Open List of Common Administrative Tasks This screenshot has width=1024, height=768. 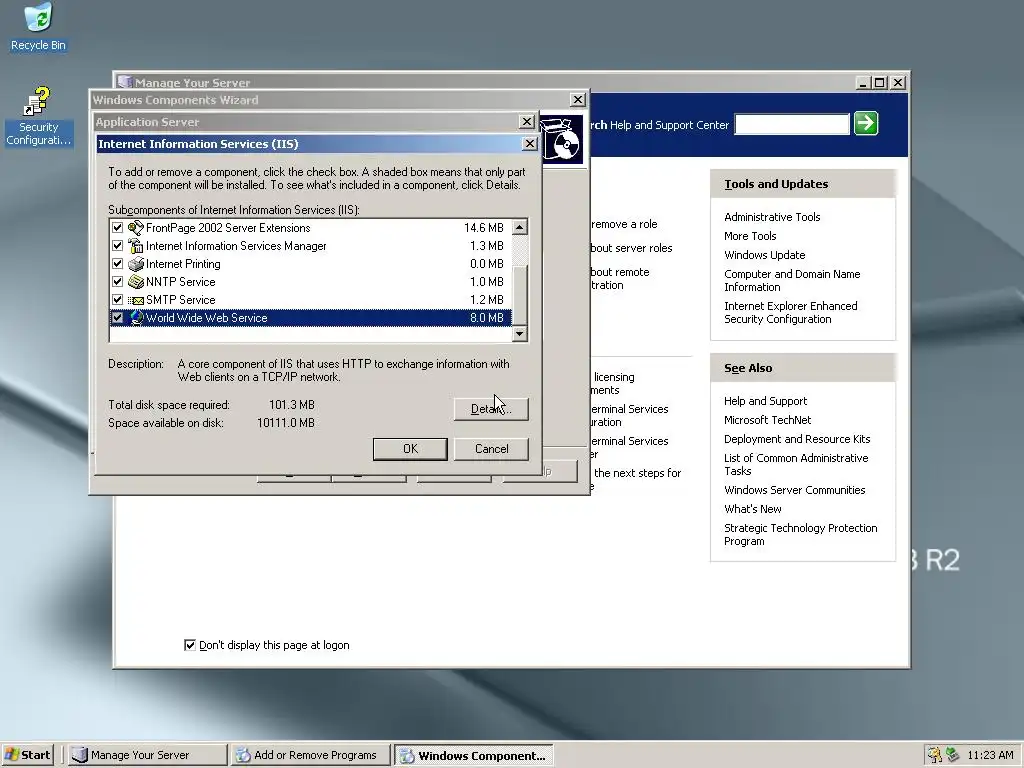[x=796, y=464]
